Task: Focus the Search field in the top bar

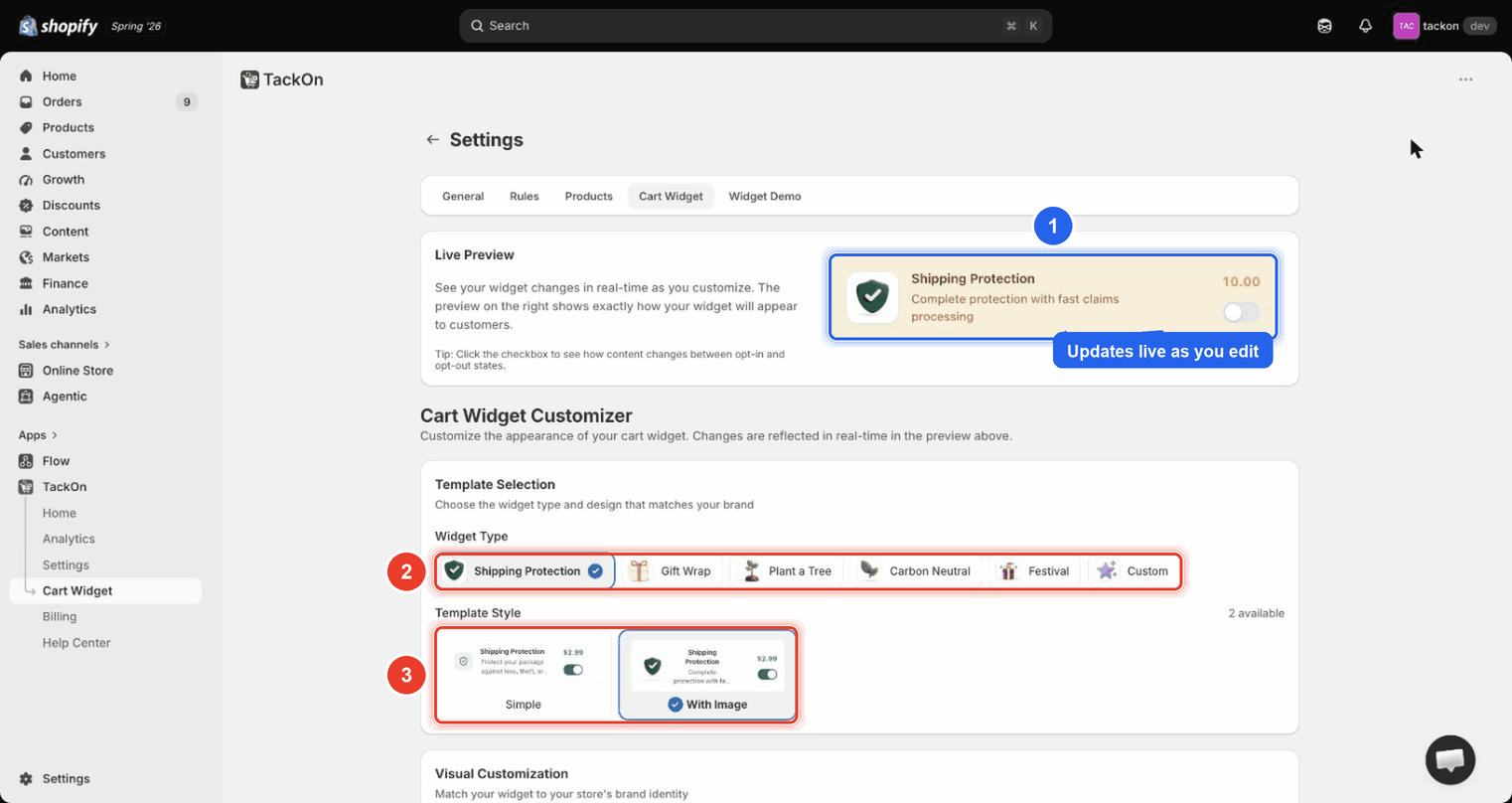Action: pos(755,26)
